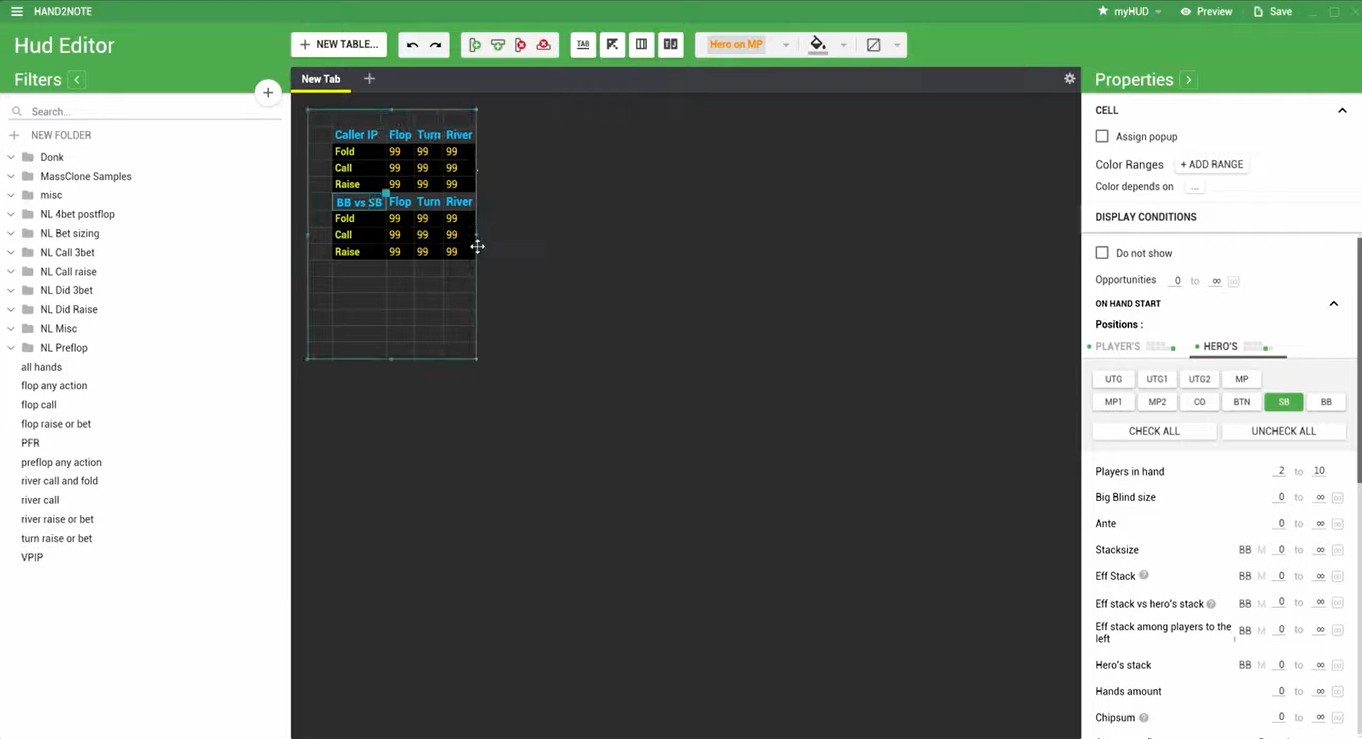Click the arrow pointer toolbar icon
This screenshot has width=1362, height=739.
(612, 45)
